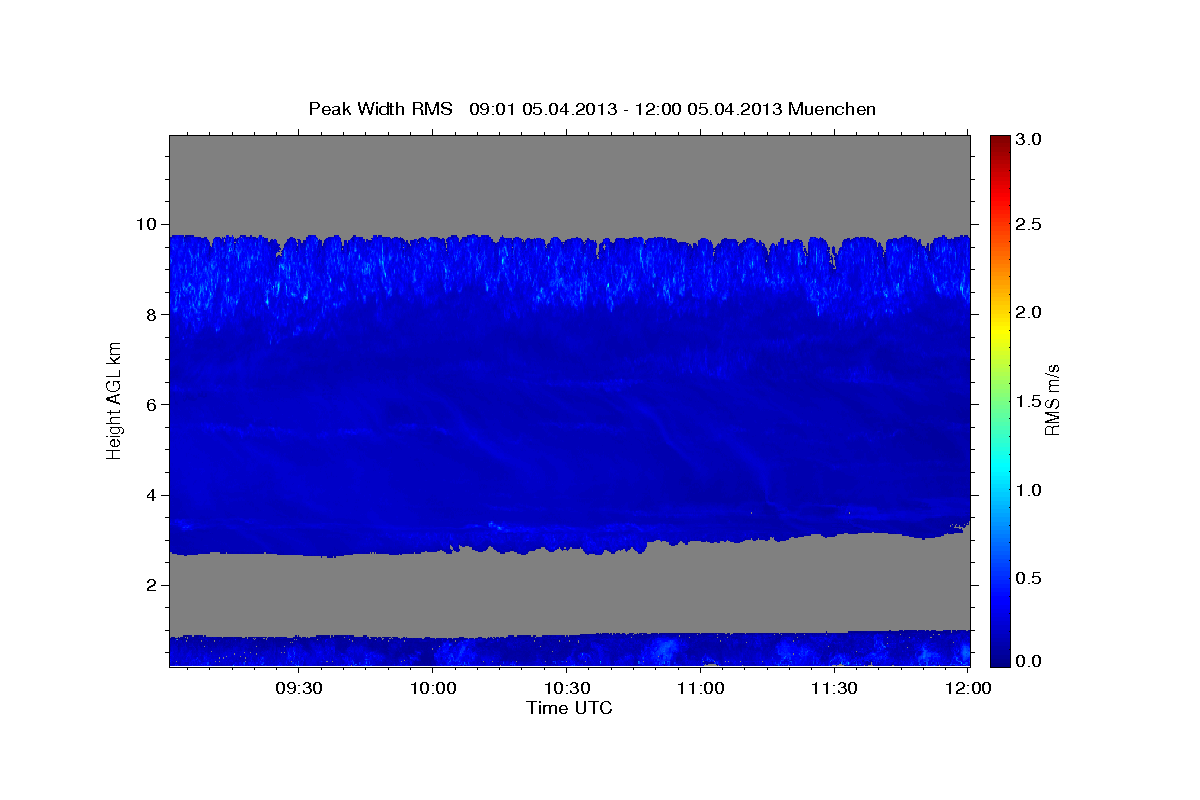
Task: Click the colorbar value 3.0
Action: pyautogui.click(x=1029, y=140)
